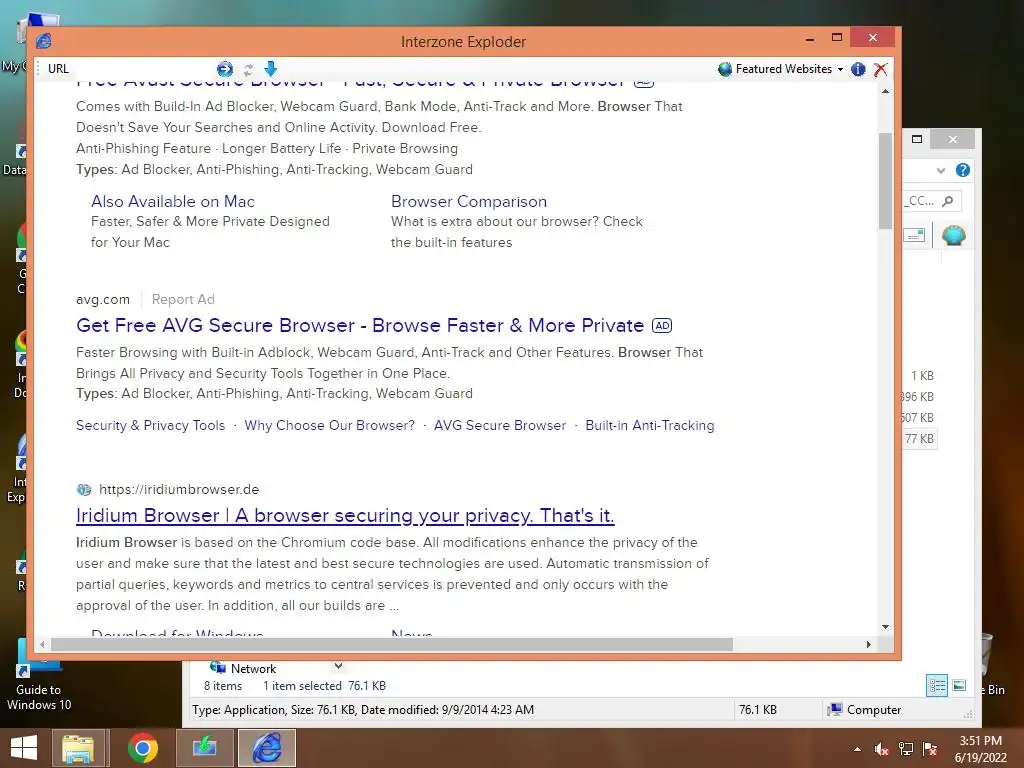Click the navigation pane scroll-down chevron near Network
This screenshot has height=768, width=1024.
338,667
